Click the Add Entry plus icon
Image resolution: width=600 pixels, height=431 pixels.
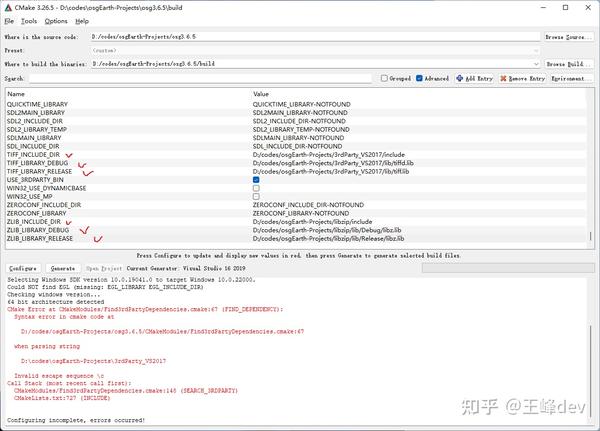pyautogui.click(x=460, y=78)
